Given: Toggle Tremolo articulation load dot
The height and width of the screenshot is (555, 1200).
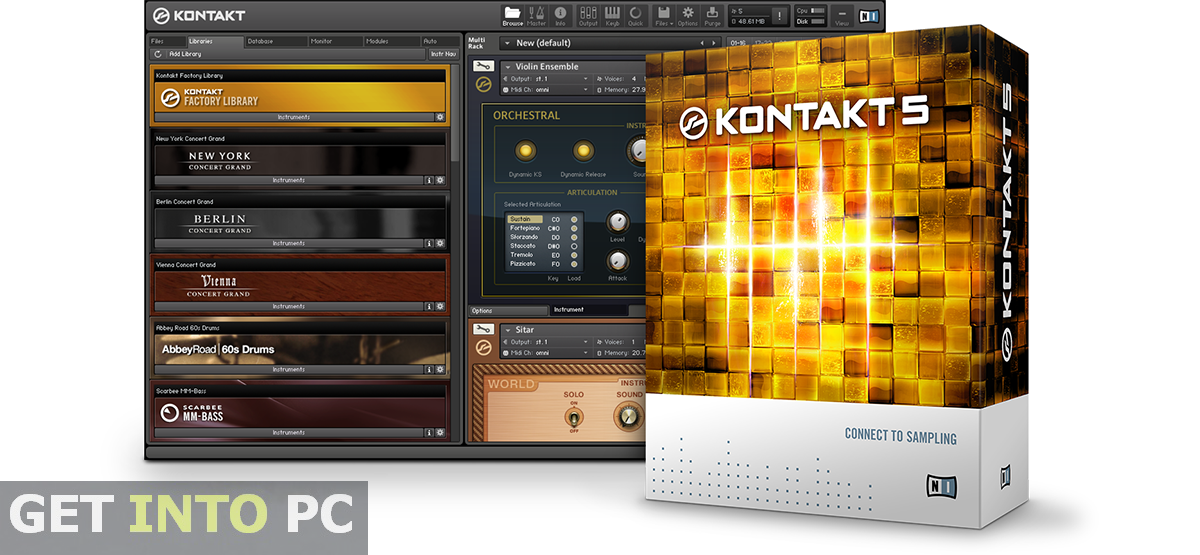Looking at the screenshot, I should point(574,255).
